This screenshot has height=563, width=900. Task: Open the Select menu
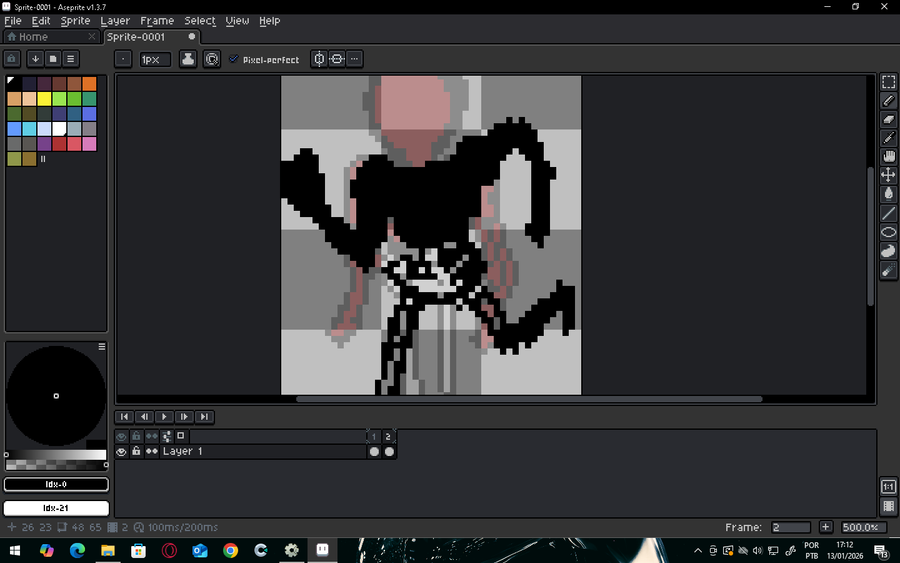pos(200,21)
